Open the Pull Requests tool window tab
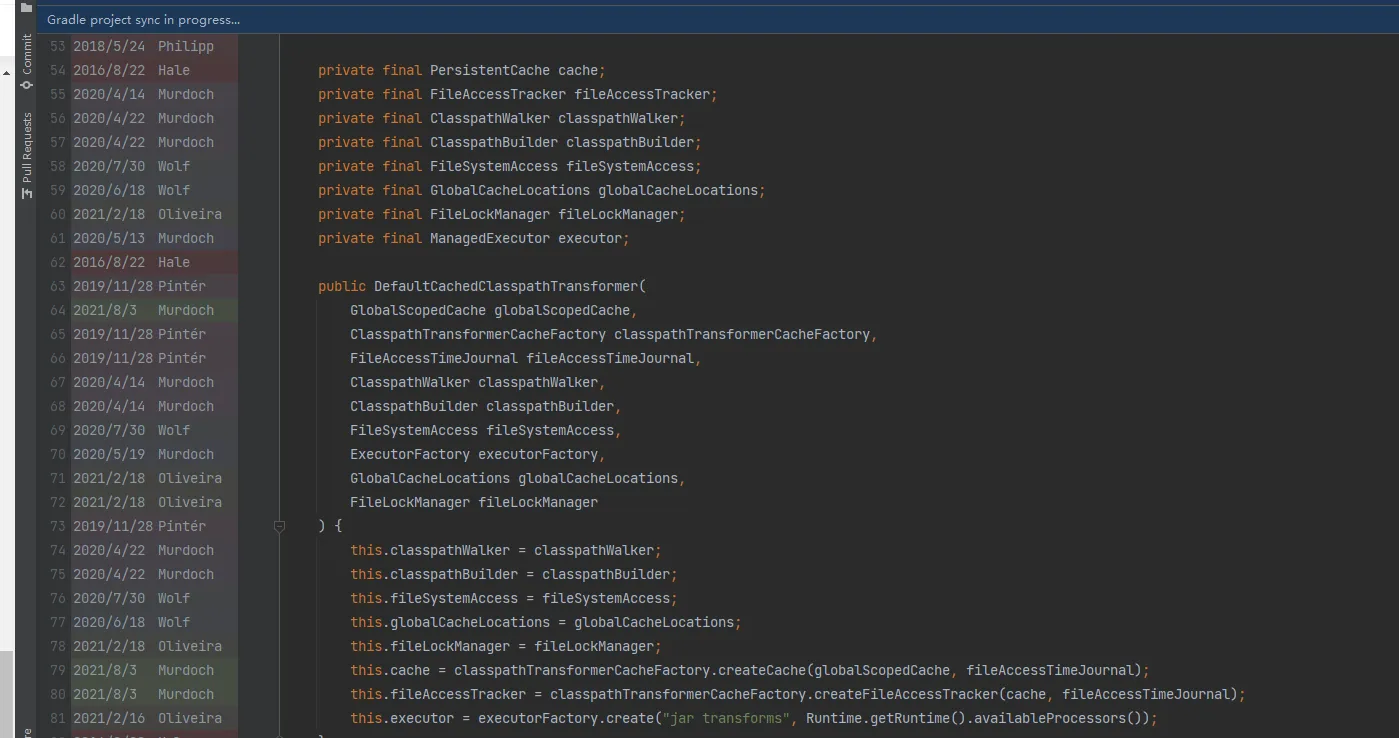The height and width of the screenshot is (738, 1399). point(27,154)
